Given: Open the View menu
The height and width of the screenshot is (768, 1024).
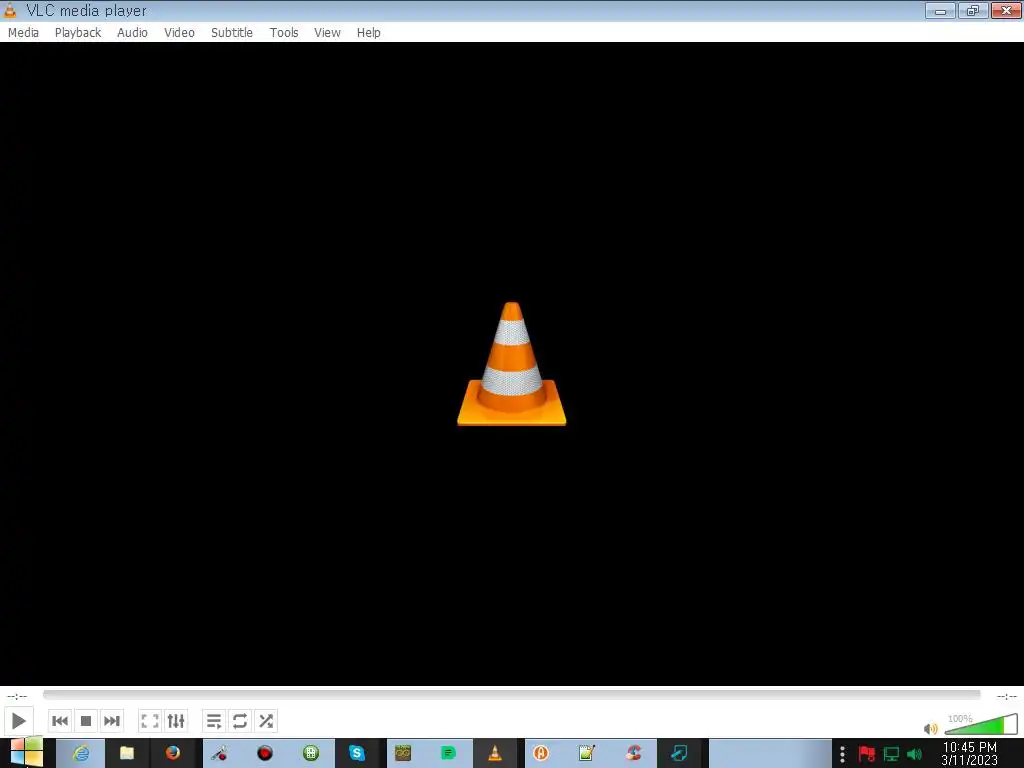Looking at the screenshot, I should tap(327, 33).
